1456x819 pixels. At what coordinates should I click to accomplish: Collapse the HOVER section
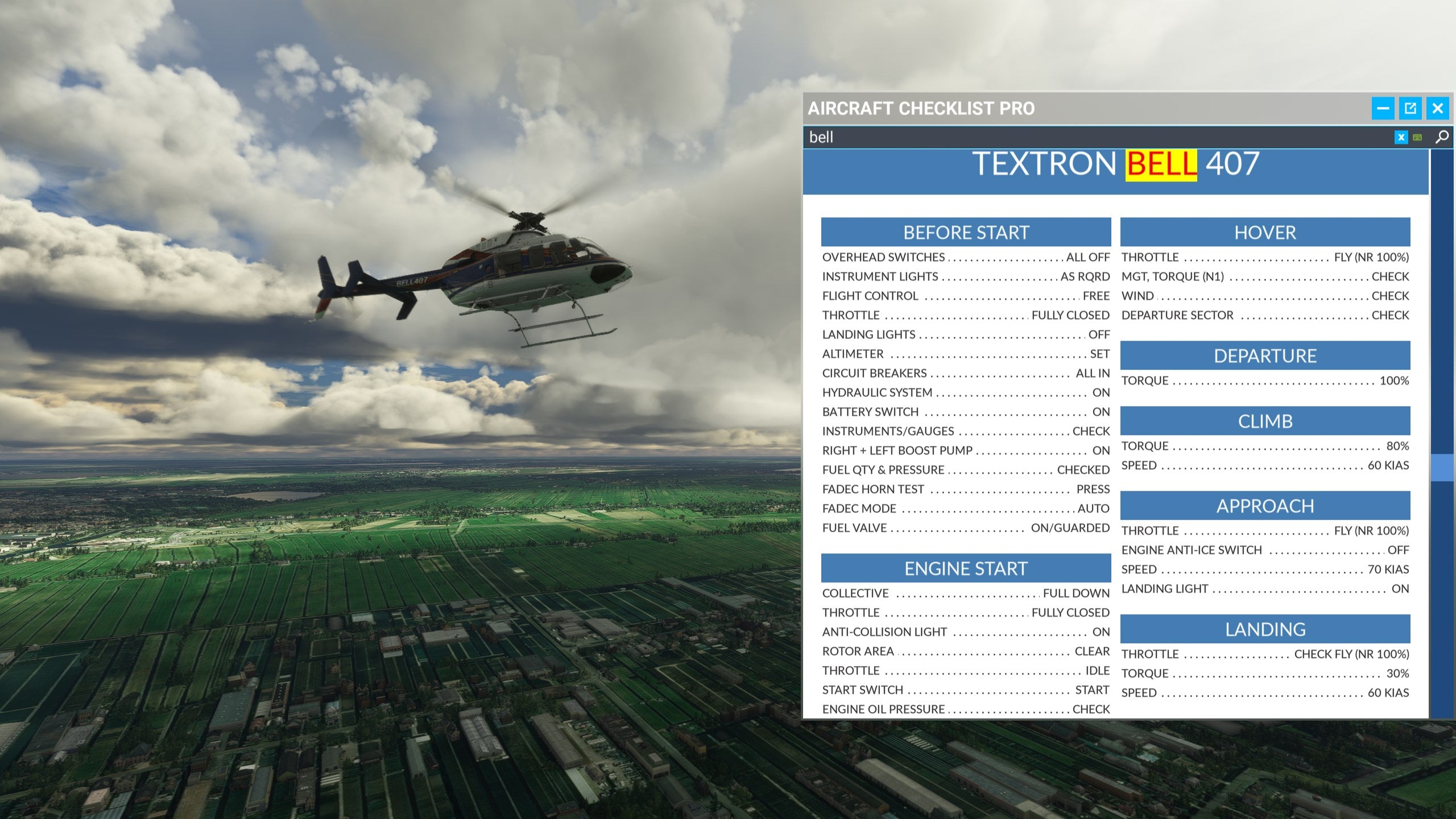[1264, 232]
